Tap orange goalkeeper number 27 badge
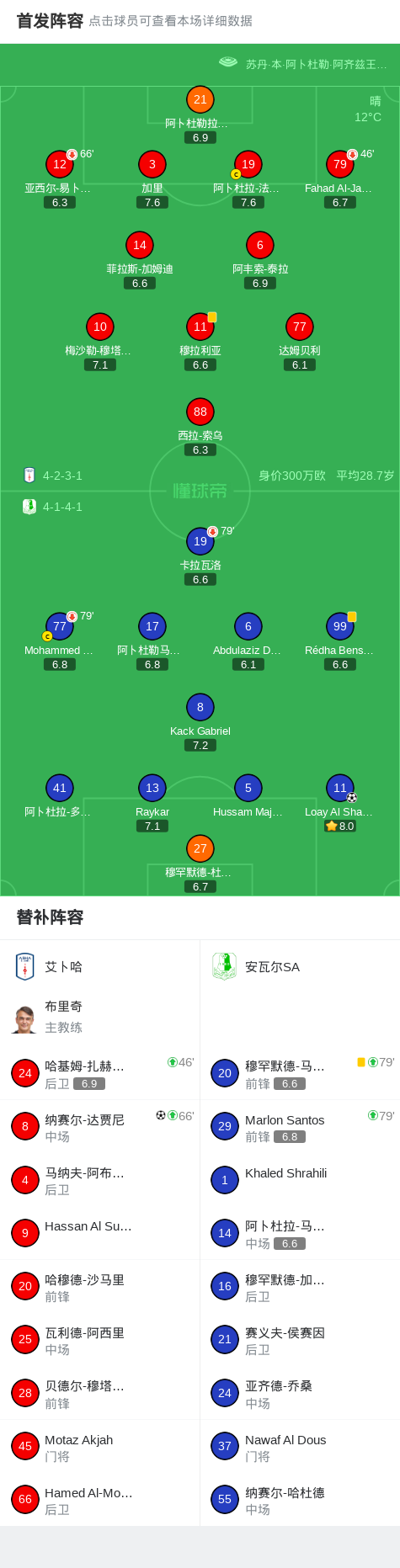 pos(200,848)
